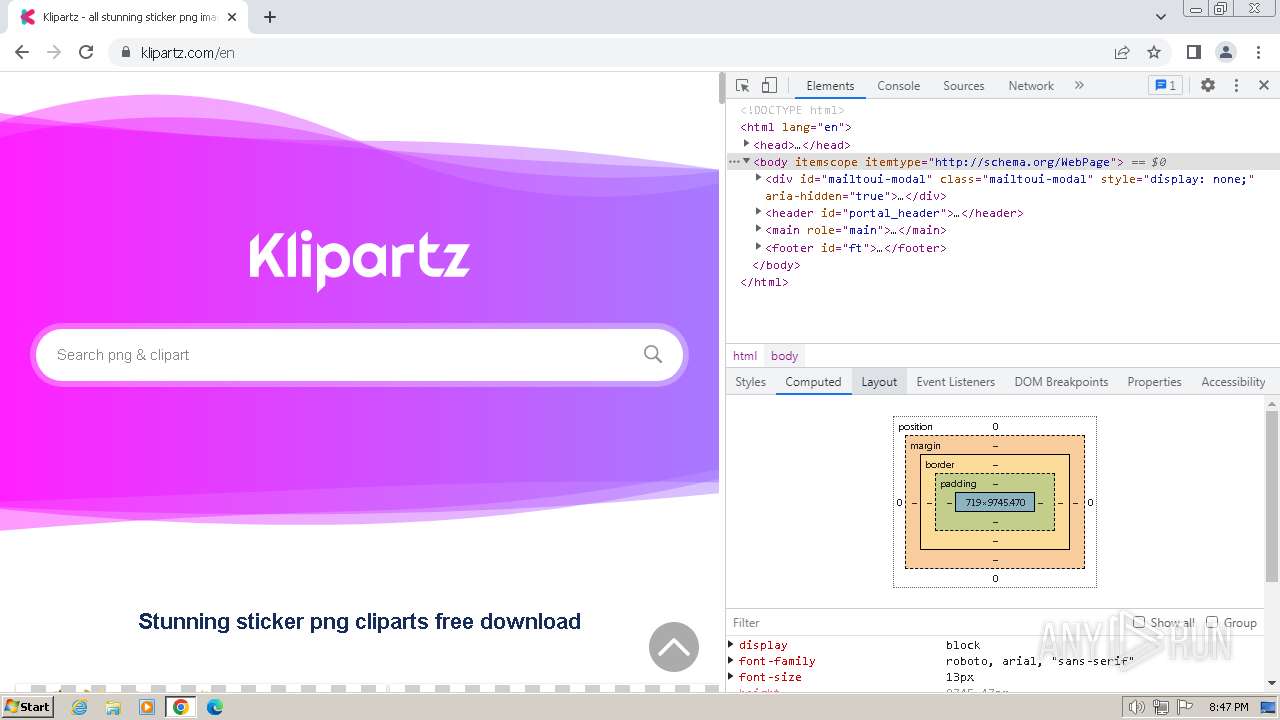
Task: Open File Explorer from taskbar
Action: click(x=113, y=707)
